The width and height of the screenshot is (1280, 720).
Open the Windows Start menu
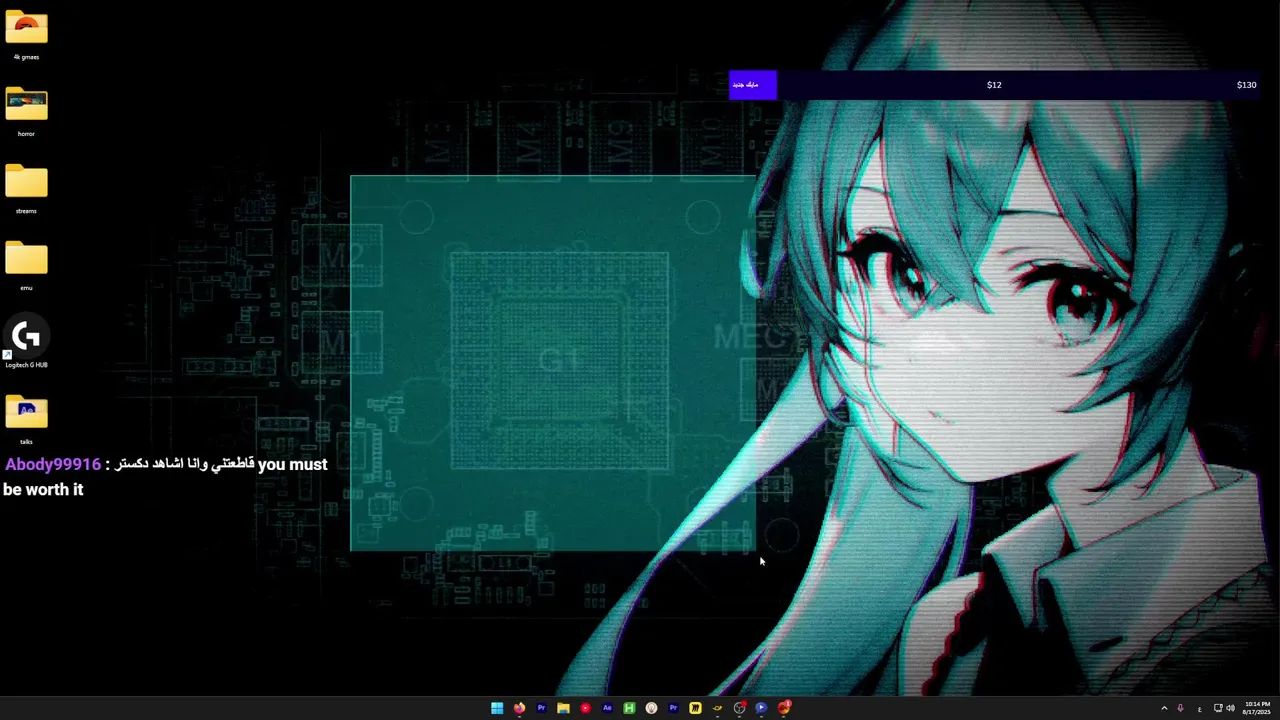coord(497,708)
